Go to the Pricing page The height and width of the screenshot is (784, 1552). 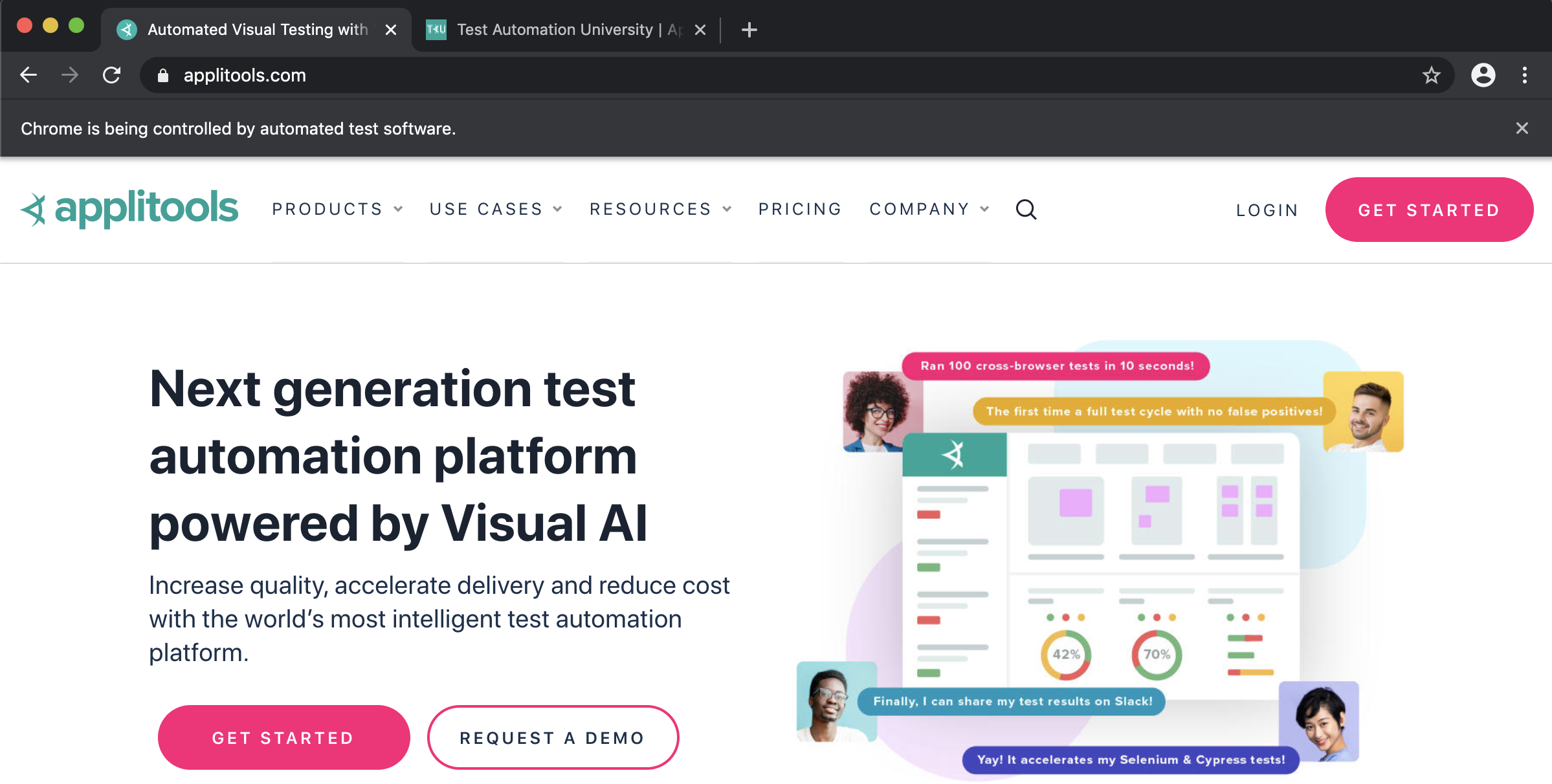point(800,209)
